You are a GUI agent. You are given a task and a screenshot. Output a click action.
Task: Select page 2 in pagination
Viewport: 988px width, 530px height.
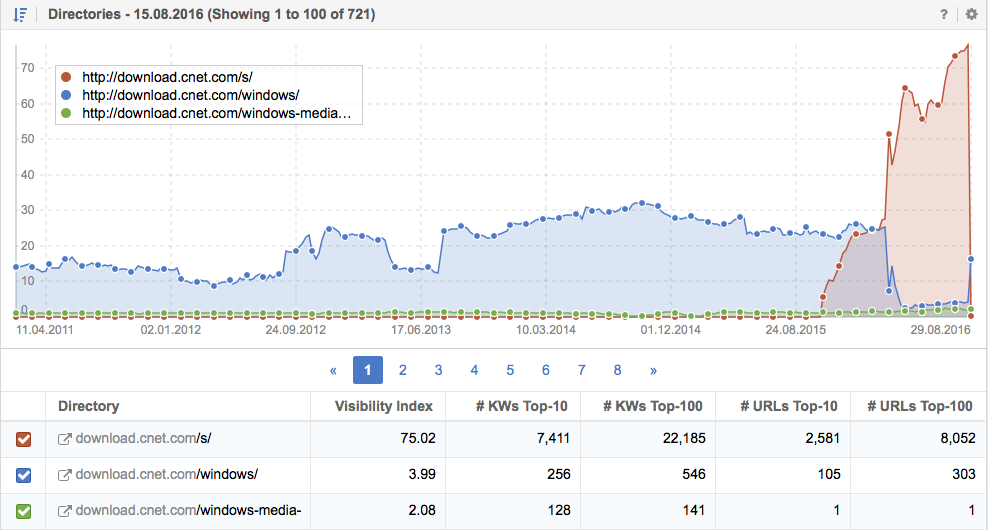pos(403,370)
